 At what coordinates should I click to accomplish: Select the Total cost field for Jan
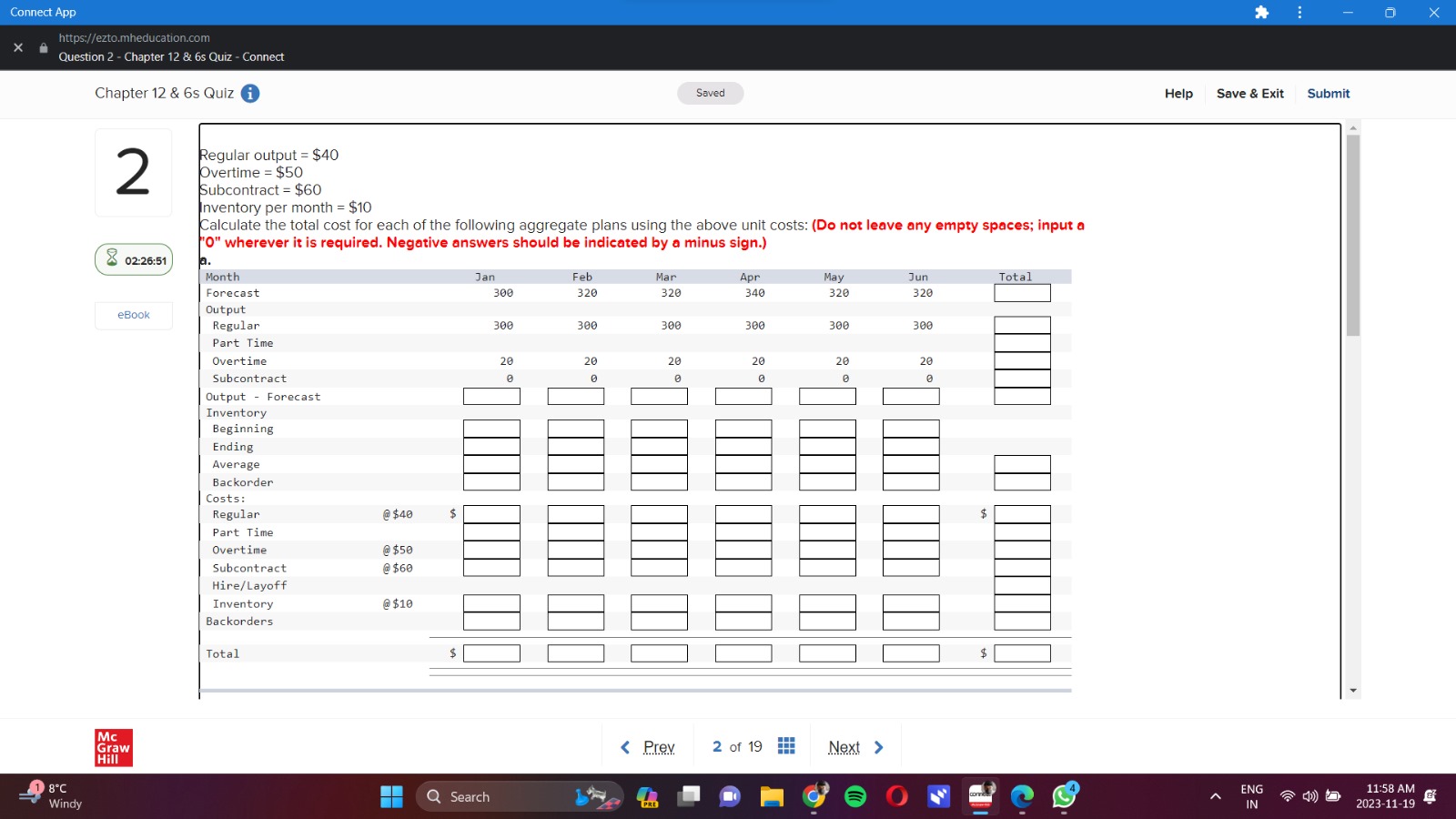[x=491, y=653]
